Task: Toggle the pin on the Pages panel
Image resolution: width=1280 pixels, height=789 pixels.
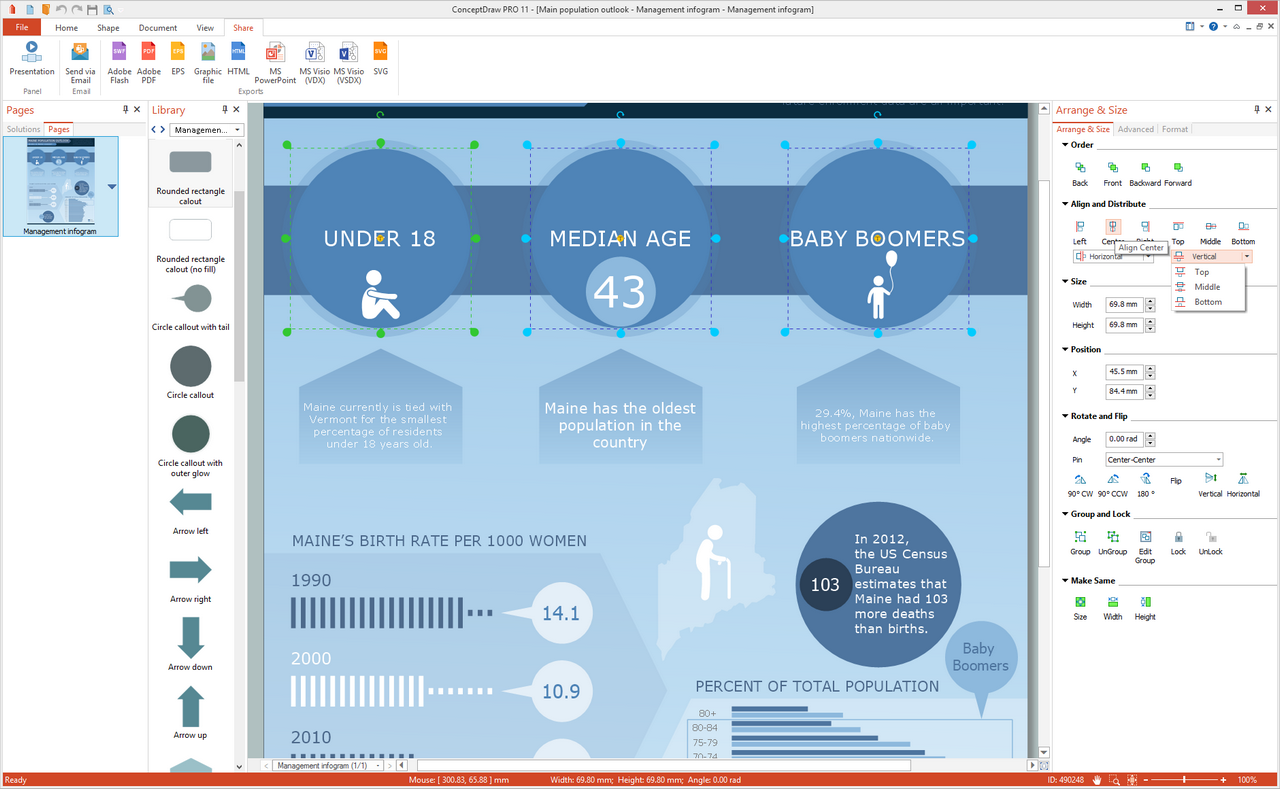Action: pos(125,109)
